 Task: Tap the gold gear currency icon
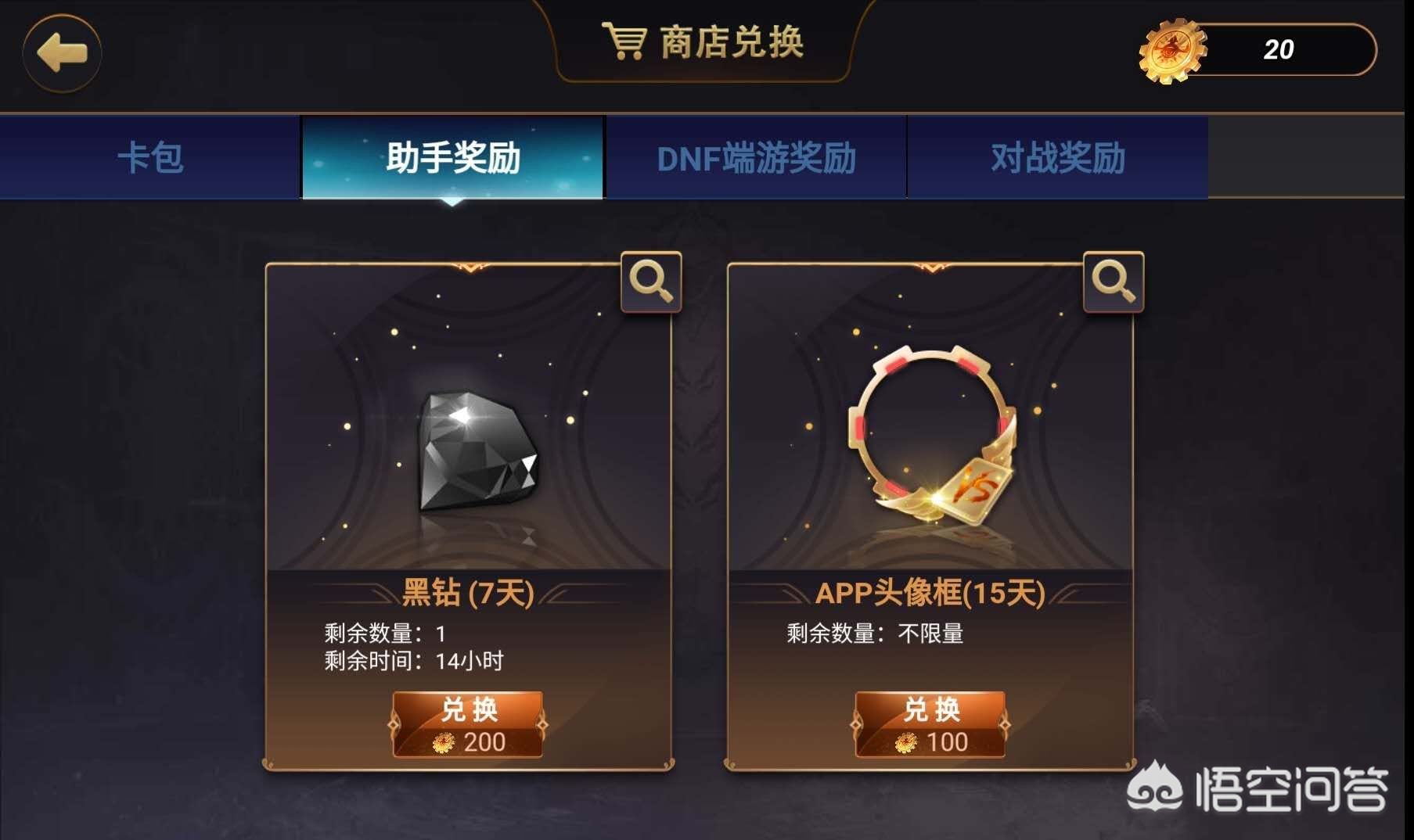tap(1171, 51)
